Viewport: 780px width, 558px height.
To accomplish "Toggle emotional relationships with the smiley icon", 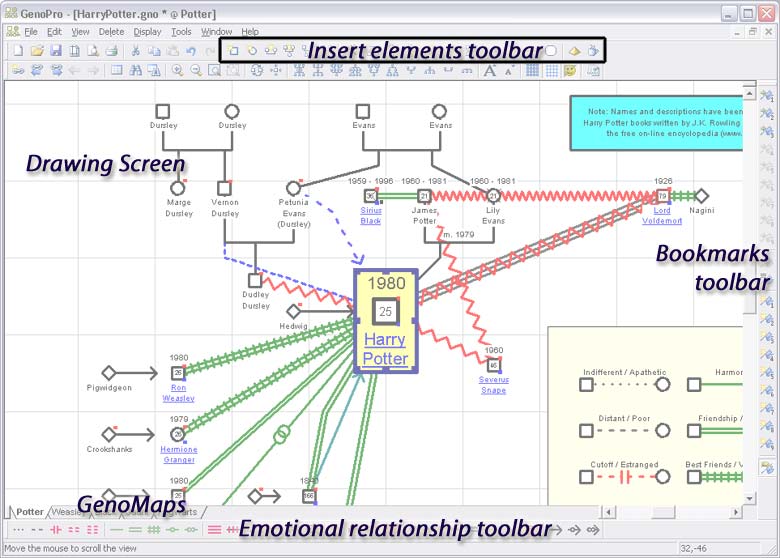I will coord(570,71).
